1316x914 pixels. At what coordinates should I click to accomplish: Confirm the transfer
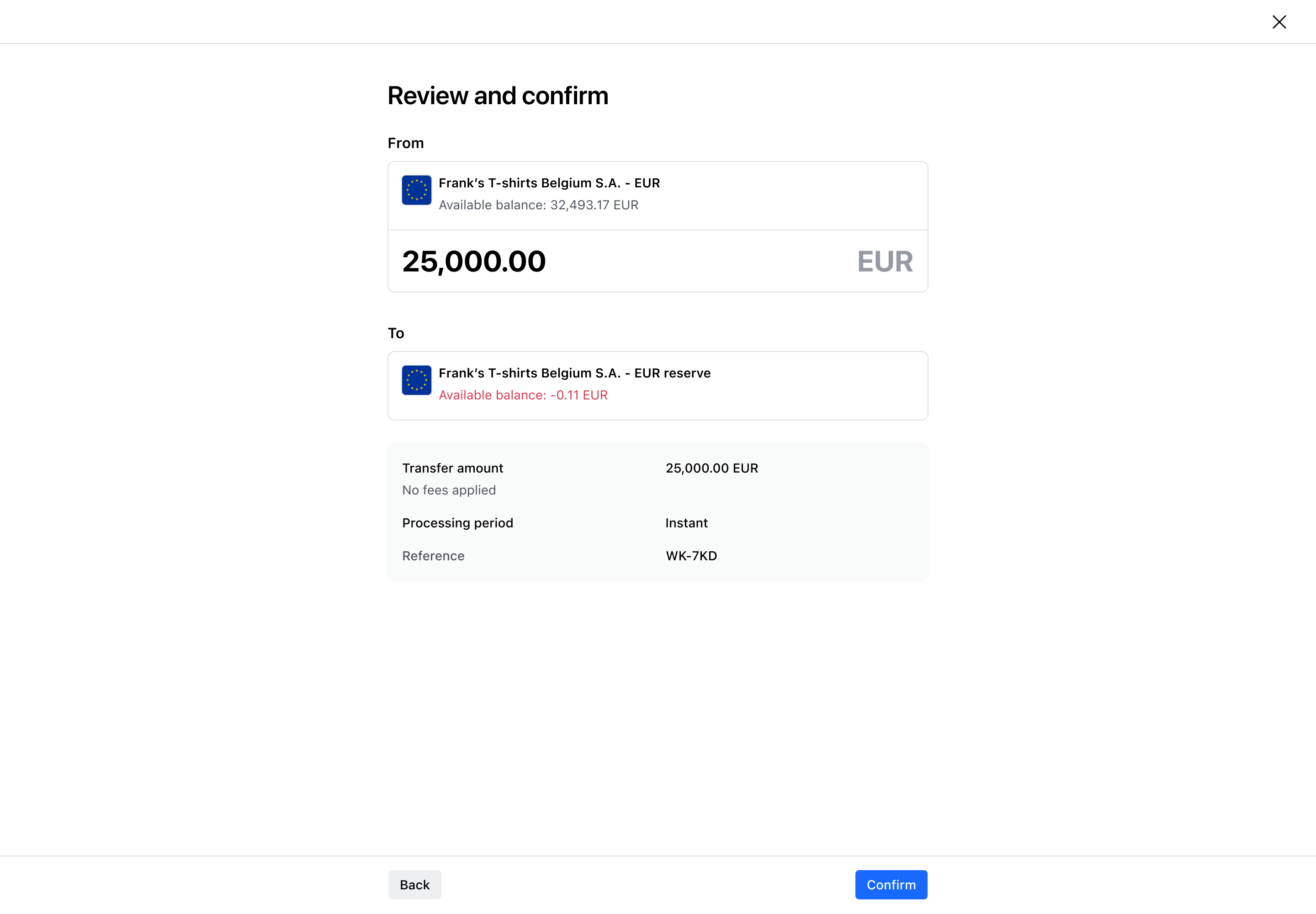(x=891, y=884)
